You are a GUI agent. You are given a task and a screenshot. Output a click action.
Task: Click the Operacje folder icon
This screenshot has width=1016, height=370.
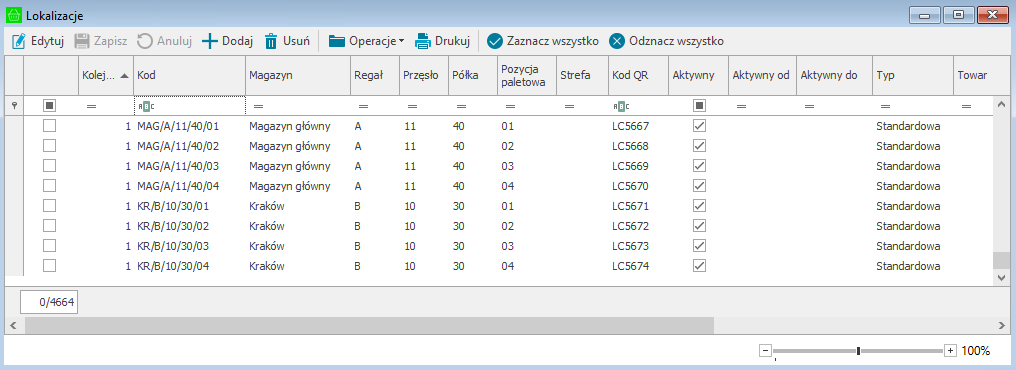[337, 41]
